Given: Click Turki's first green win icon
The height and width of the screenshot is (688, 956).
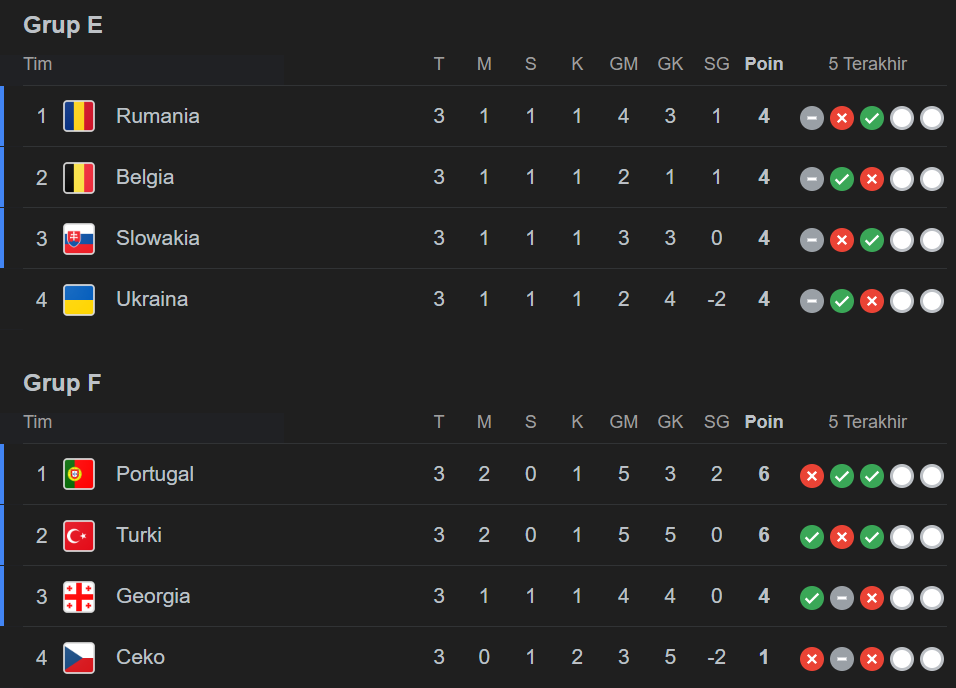Looking at the screenshot, I should (812, 537).
